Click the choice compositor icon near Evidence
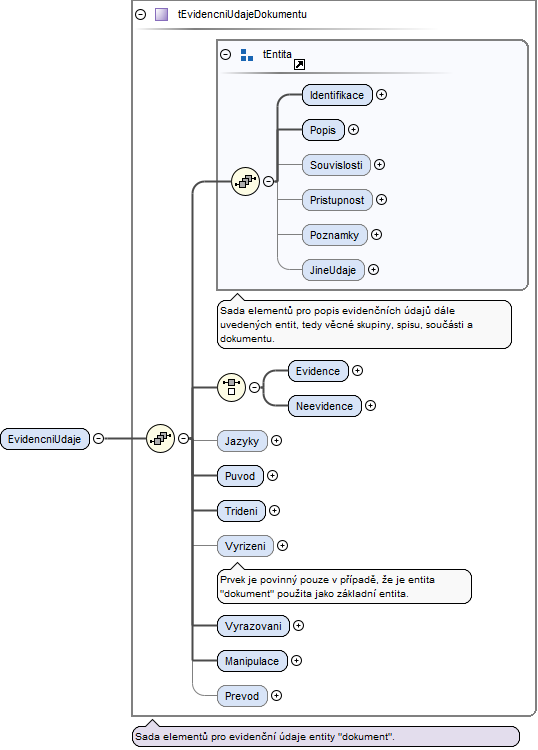 pyautogui.click(x=231, y=387)
